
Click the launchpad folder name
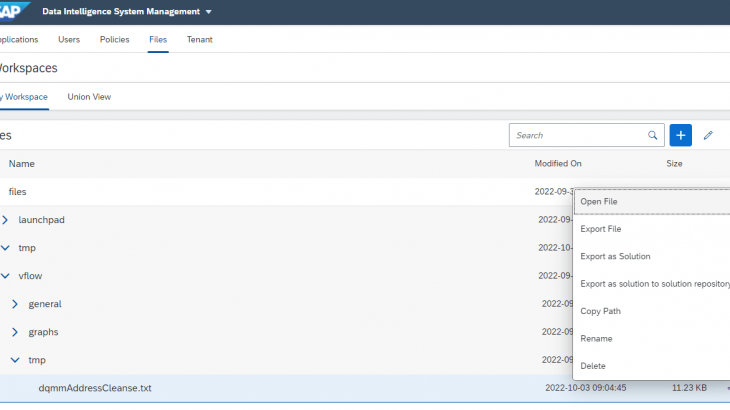(41, 220)
